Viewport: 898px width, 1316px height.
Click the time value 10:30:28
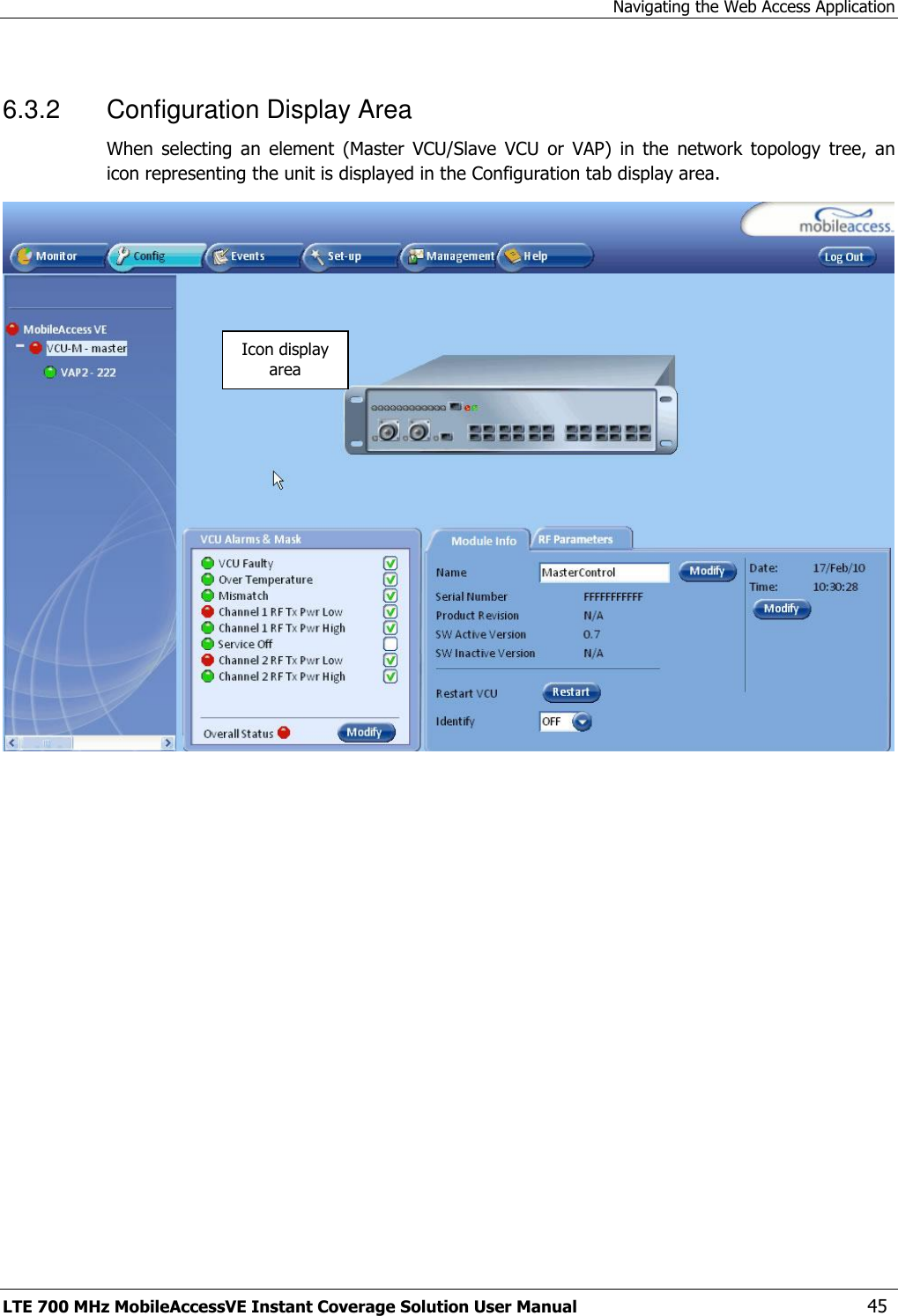coord(835,587)
